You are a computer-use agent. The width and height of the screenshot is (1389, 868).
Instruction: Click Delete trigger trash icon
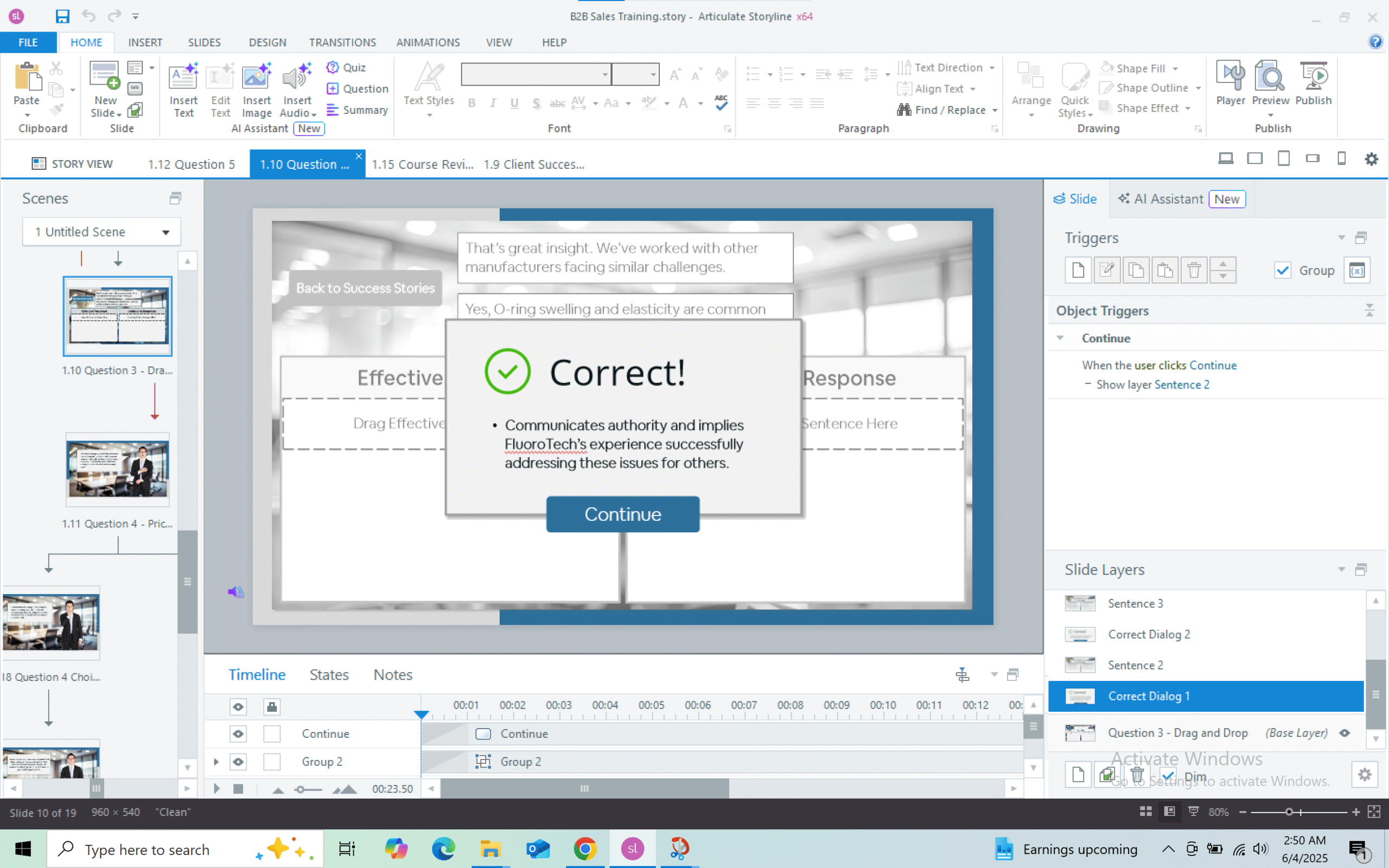(x=1194, y=270)
